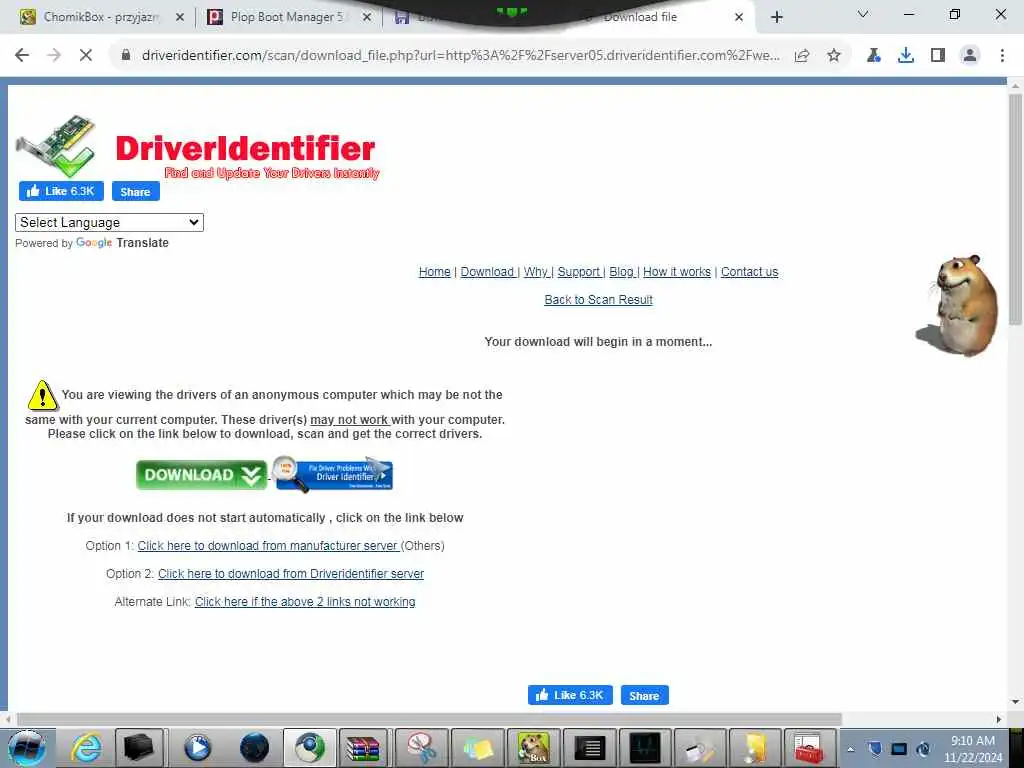Click the alternate link if above not working
Image resolution: width=1024 pixels, height=768 pixels.
tap(305, 602)
